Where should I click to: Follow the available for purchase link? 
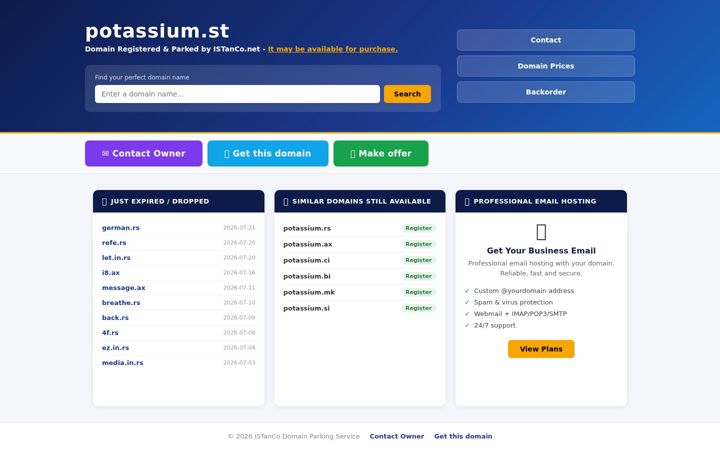(332, 49)
